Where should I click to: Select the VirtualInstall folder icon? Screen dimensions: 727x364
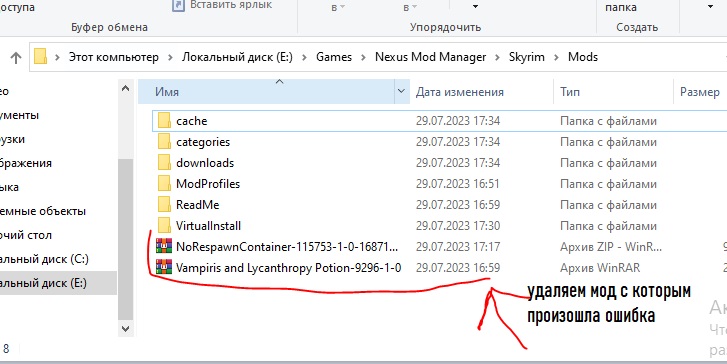[x=164, y=226]
